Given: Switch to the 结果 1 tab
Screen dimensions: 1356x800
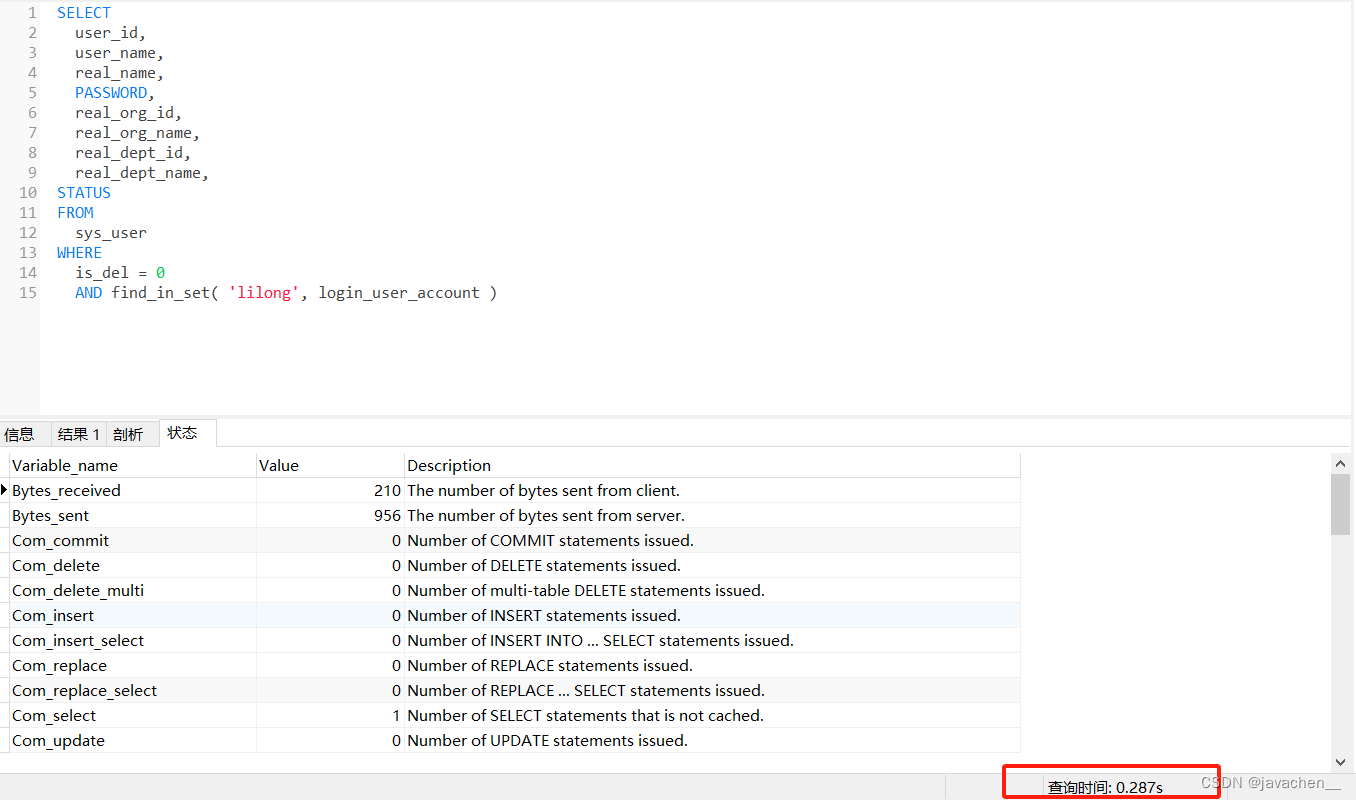Looking at the screenshot, I should pos(77,433).
